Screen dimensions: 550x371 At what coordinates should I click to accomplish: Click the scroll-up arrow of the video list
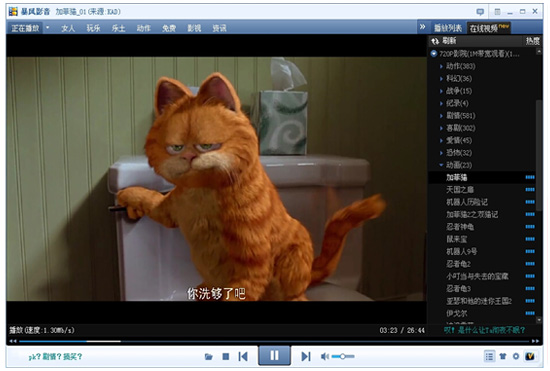[x=539, y=52]
